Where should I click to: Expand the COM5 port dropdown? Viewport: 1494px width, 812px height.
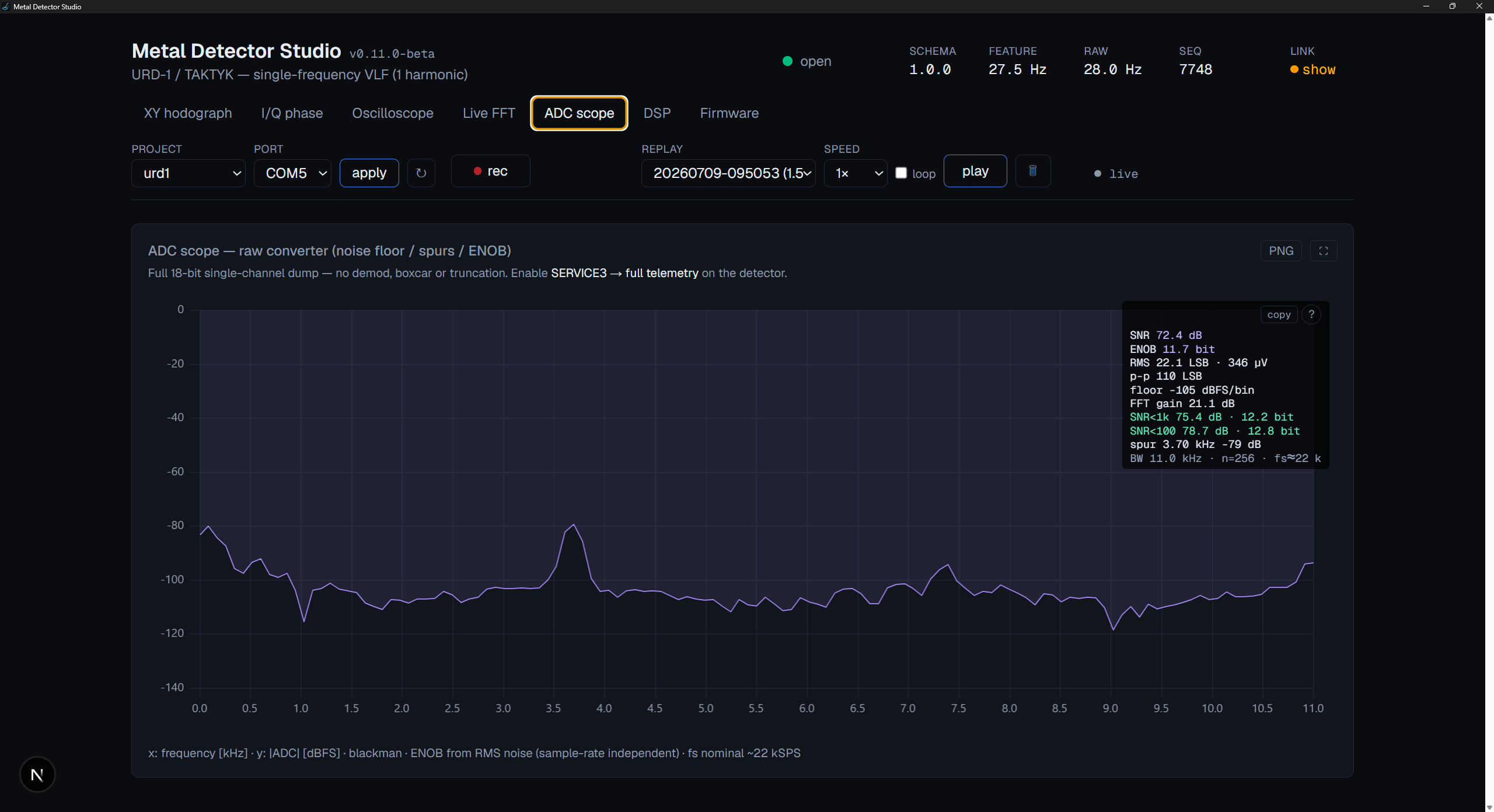coord(292,173)
